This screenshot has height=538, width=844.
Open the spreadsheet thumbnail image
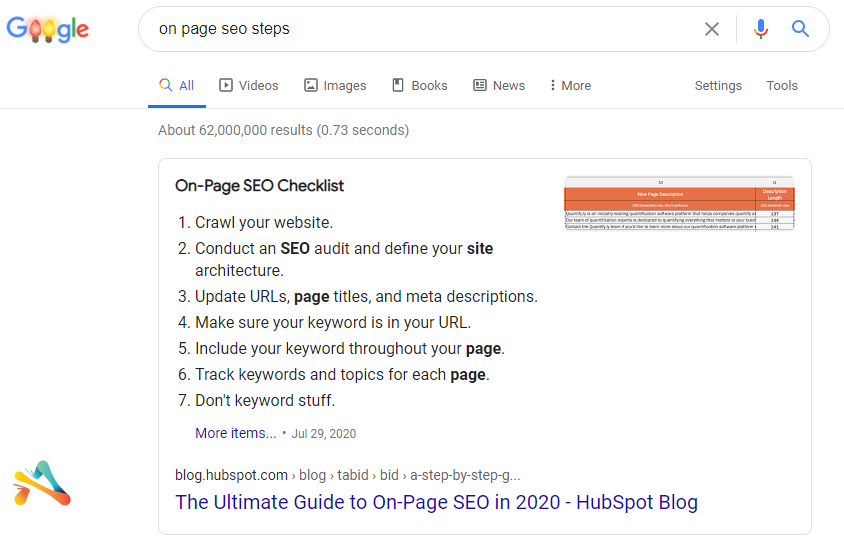pyautogui.click(x=679, y=205)
